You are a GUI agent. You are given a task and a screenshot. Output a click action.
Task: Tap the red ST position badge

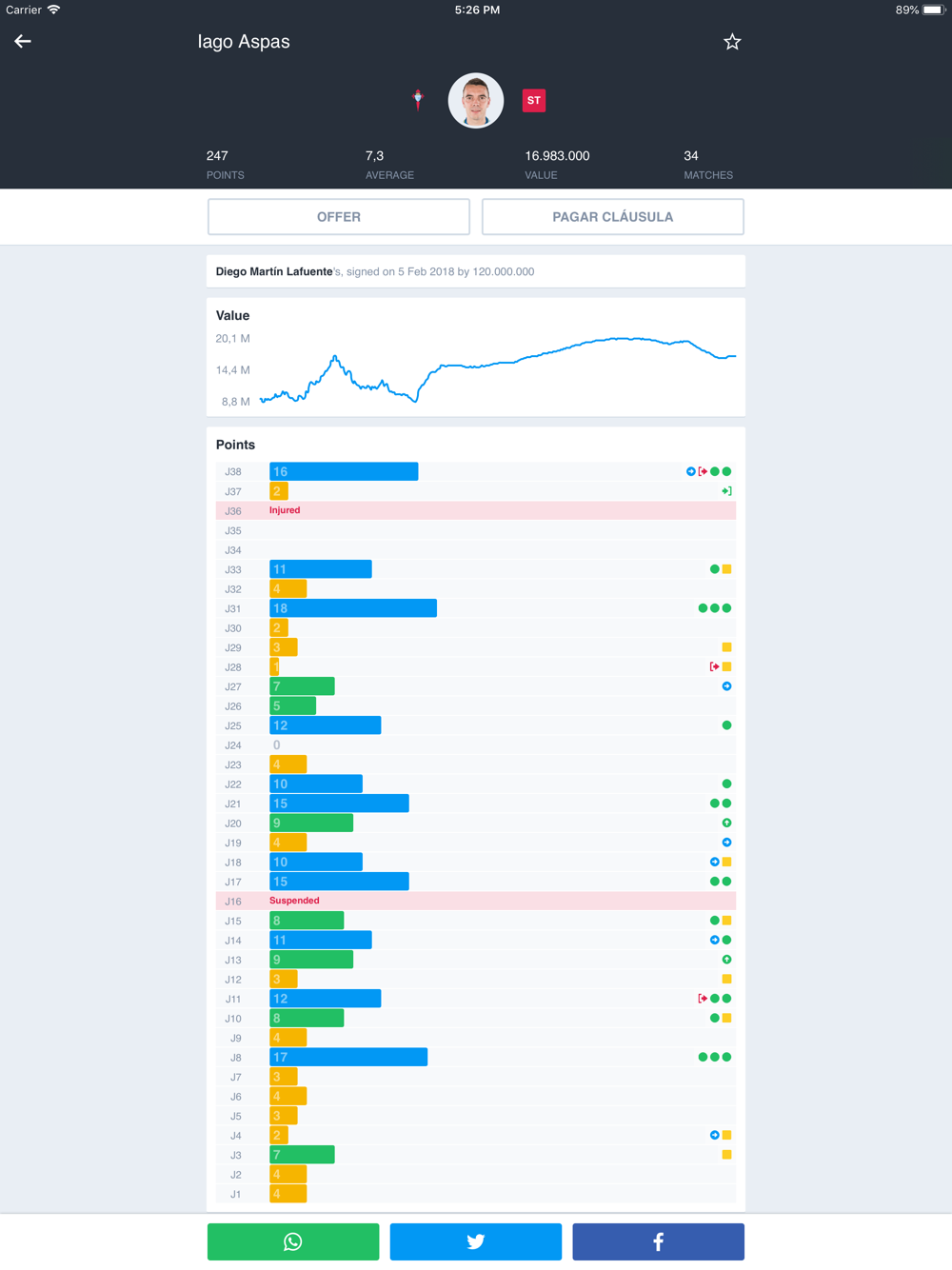point(534,100)
